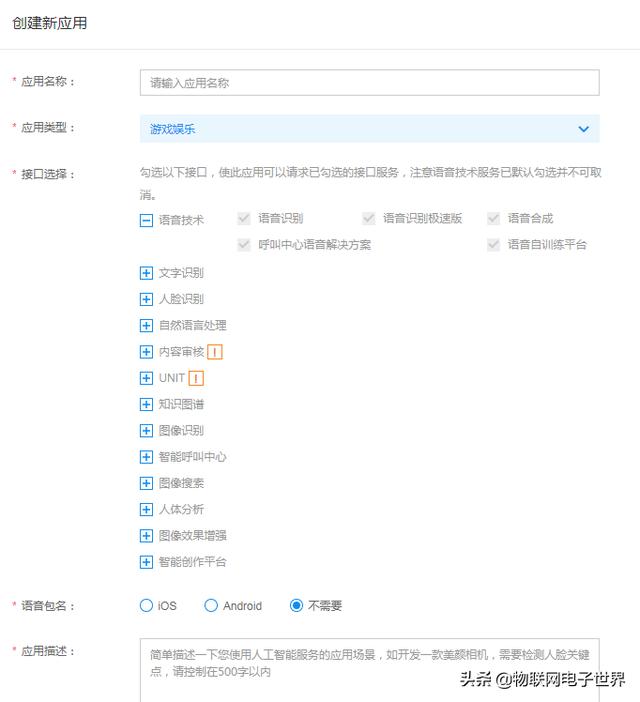
Task: Click the warning icon beside 内容审核
Action: (215, 352)
